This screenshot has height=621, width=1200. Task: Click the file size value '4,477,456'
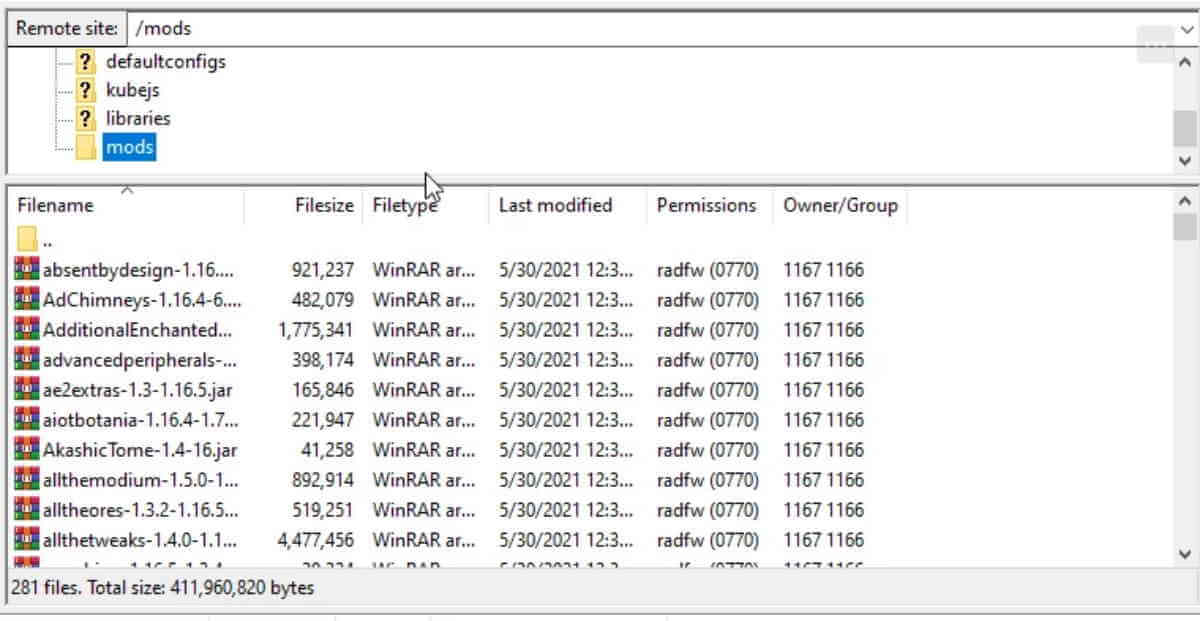[x=316, y=539]
